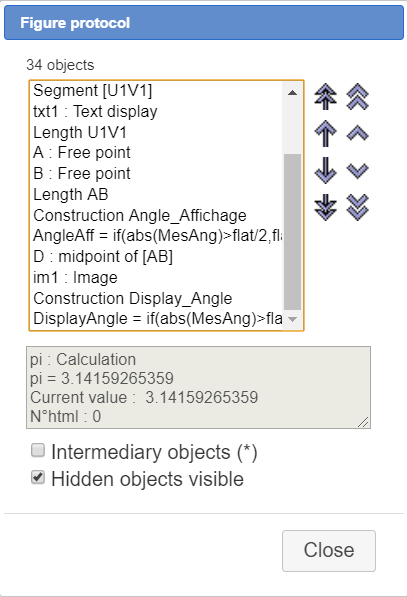Click the single solid down arrow icon
Screen dimensions: 407x597
(x=326, y=171)
